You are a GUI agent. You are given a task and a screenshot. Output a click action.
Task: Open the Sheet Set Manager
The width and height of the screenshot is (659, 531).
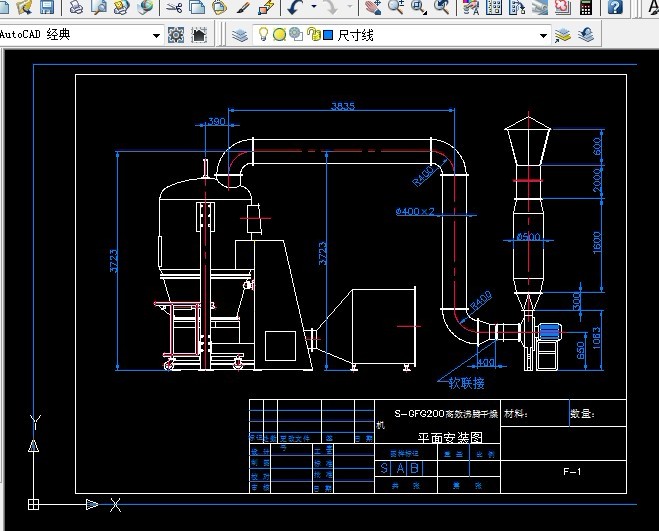coord(540,7)
